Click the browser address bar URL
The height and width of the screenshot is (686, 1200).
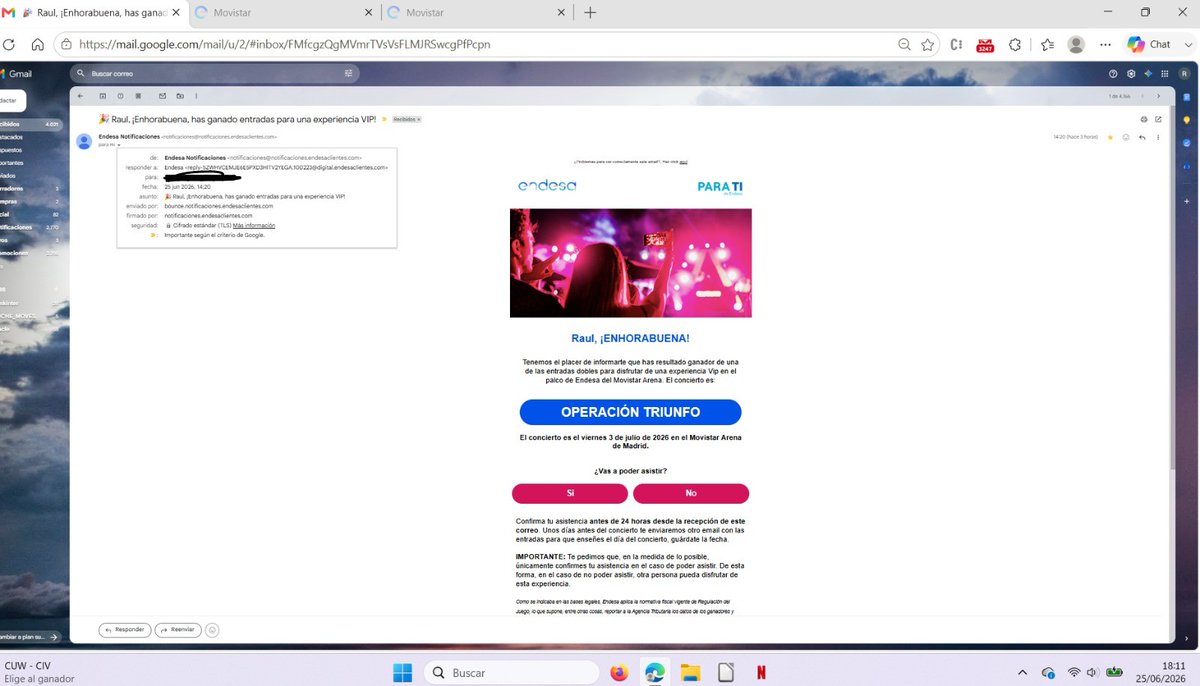tap(285, 44)
